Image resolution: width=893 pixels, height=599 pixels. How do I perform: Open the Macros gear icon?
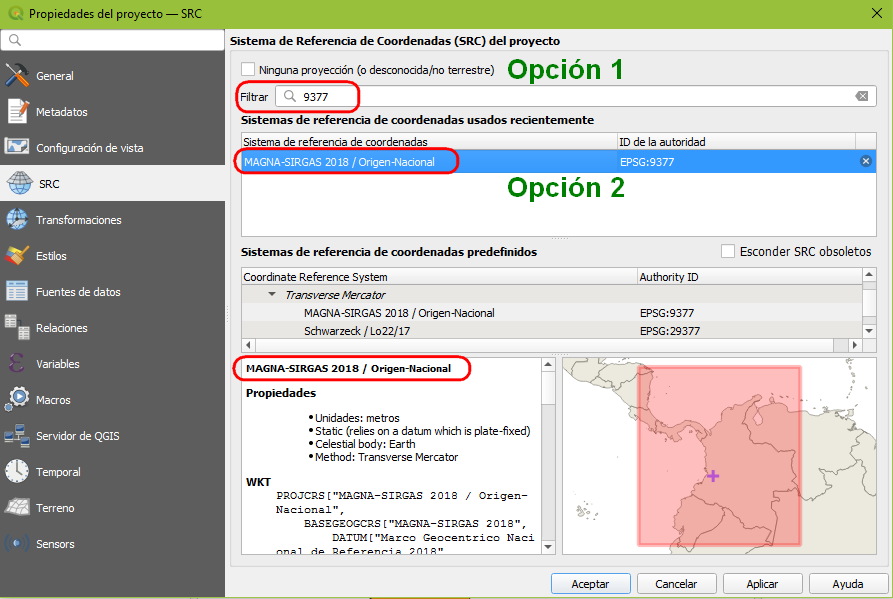[x=17, y=399]
